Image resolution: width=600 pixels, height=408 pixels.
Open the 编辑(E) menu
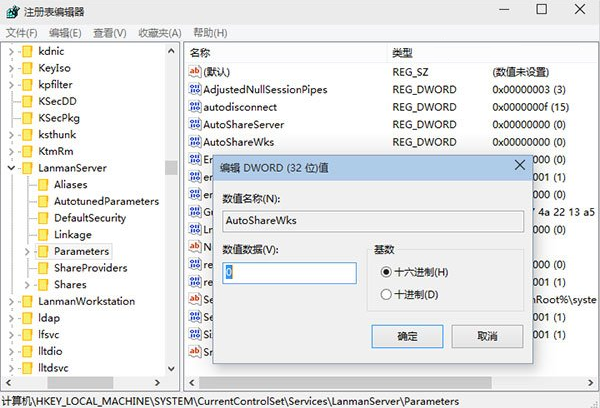coord(65,33)
